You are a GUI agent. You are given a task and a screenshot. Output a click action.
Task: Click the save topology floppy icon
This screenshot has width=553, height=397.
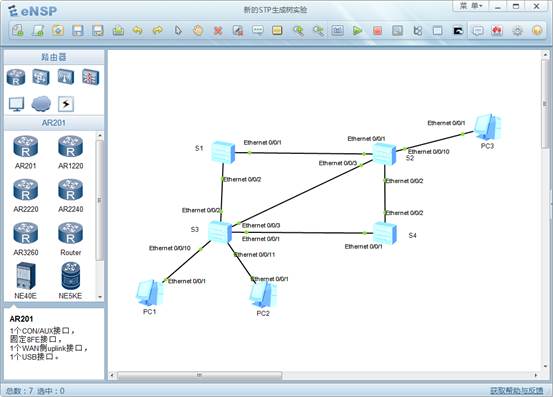78,31
